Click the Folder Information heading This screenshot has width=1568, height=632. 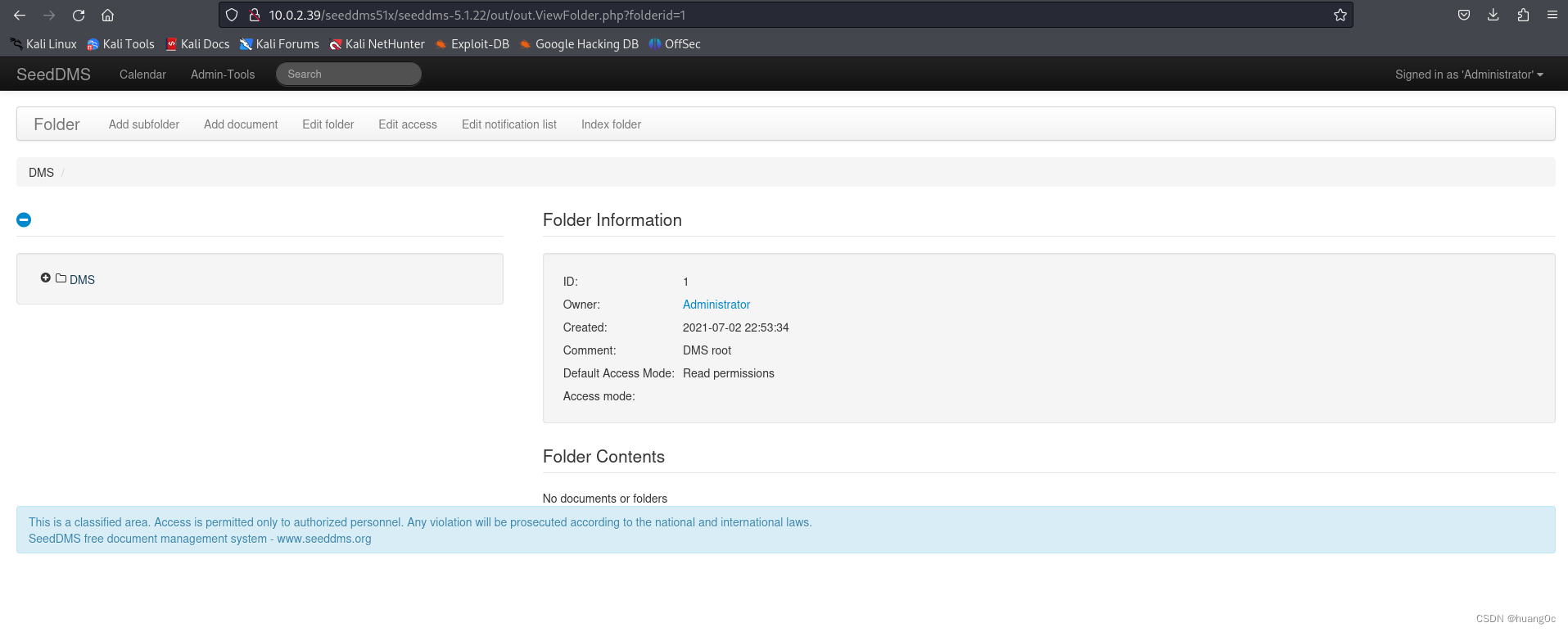(612, 220)
